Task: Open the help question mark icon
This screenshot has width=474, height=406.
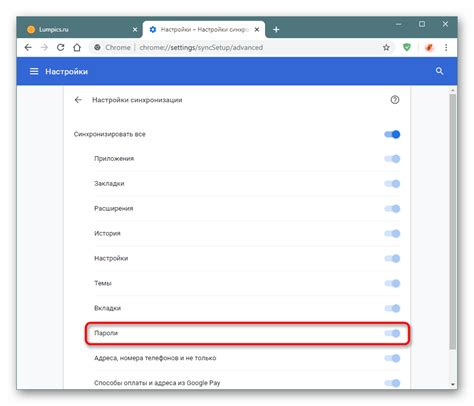Action: [x=395, y=100]
